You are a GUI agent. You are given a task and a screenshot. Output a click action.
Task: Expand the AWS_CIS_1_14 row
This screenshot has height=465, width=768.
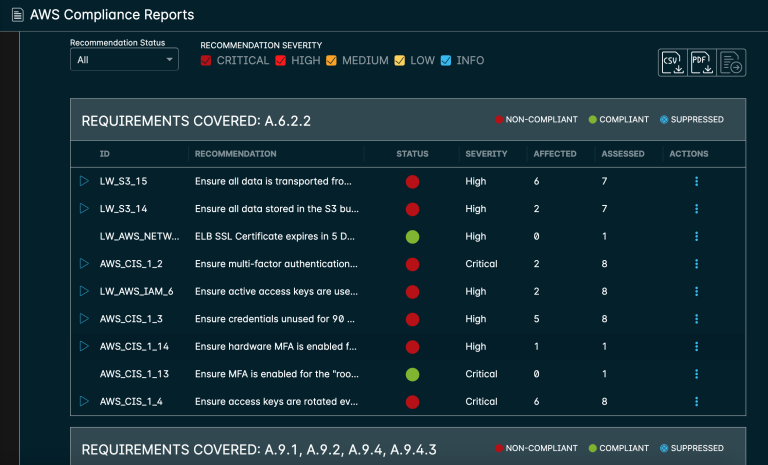click(x=84, y=346)
